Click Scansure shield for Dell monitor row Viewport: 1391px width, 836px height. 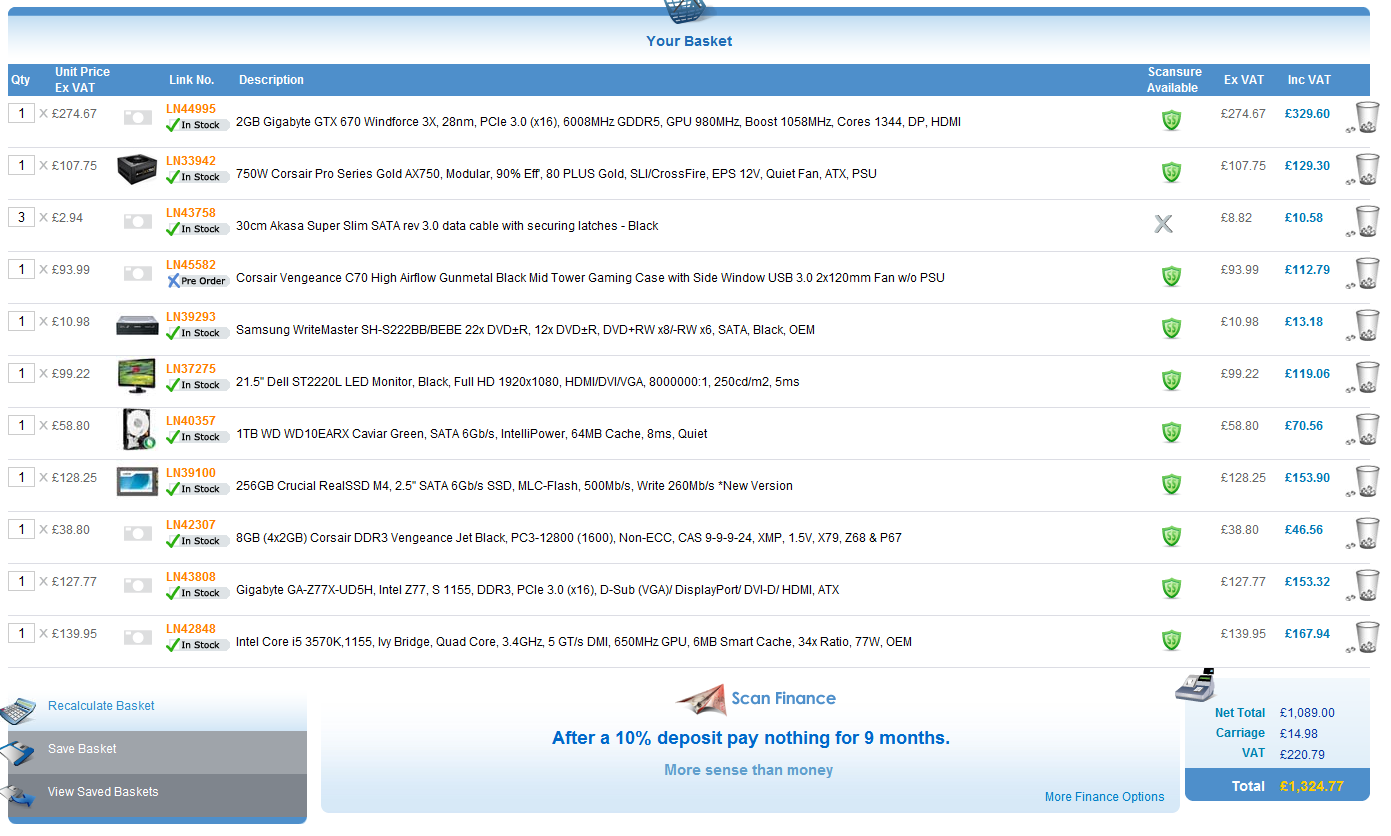[x=1171, y=380]
